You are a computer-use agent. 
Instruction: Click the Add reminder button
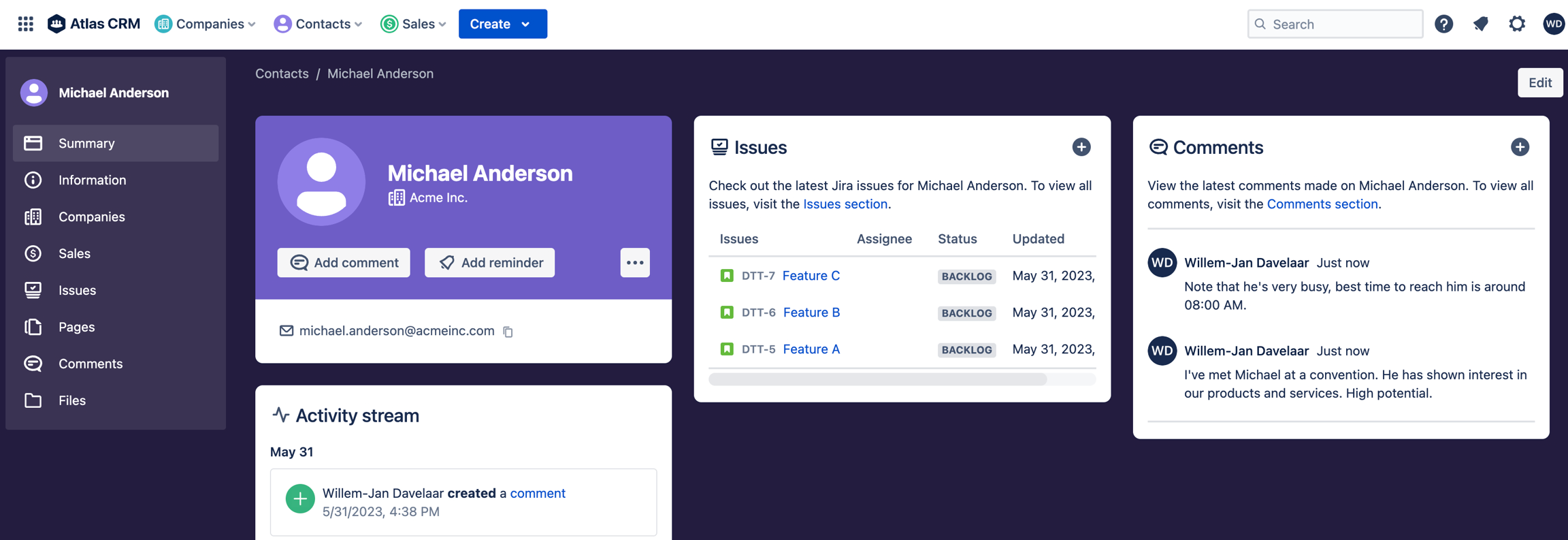tap(489, 263)
